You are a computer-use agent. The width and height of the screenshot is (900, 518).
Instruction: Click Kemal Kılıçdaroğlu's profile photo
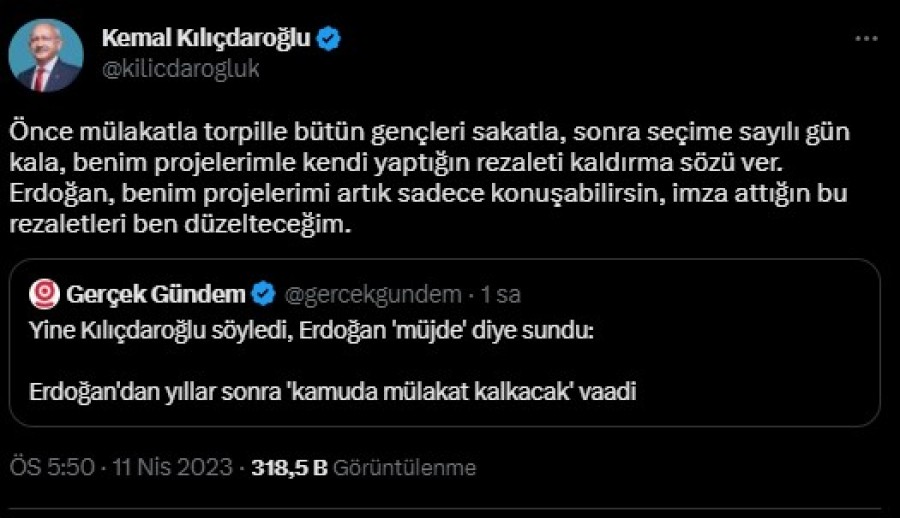[46, 54]
